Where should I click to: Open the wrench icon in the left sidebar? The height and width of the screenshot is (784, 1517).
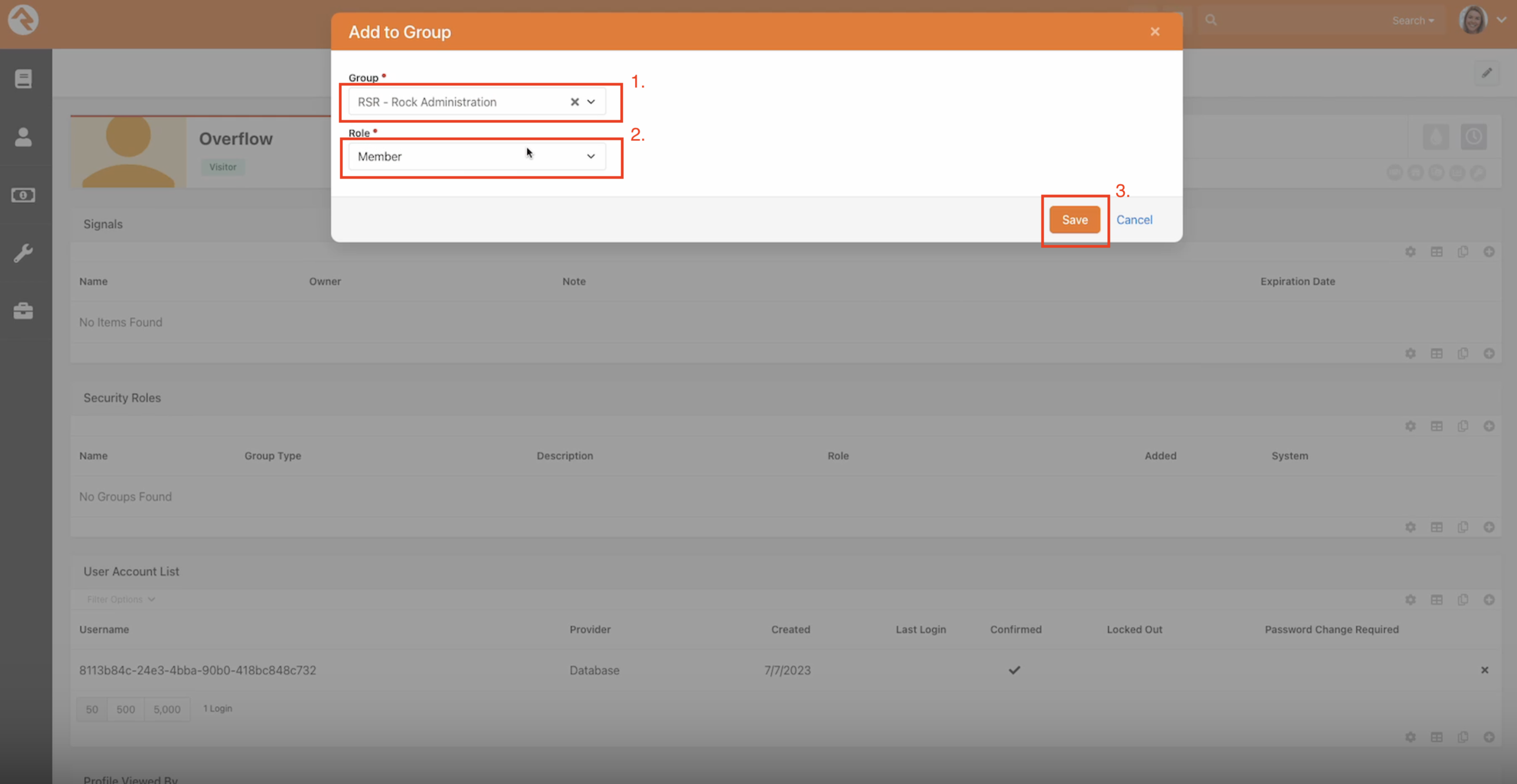(x=23, y=253)
